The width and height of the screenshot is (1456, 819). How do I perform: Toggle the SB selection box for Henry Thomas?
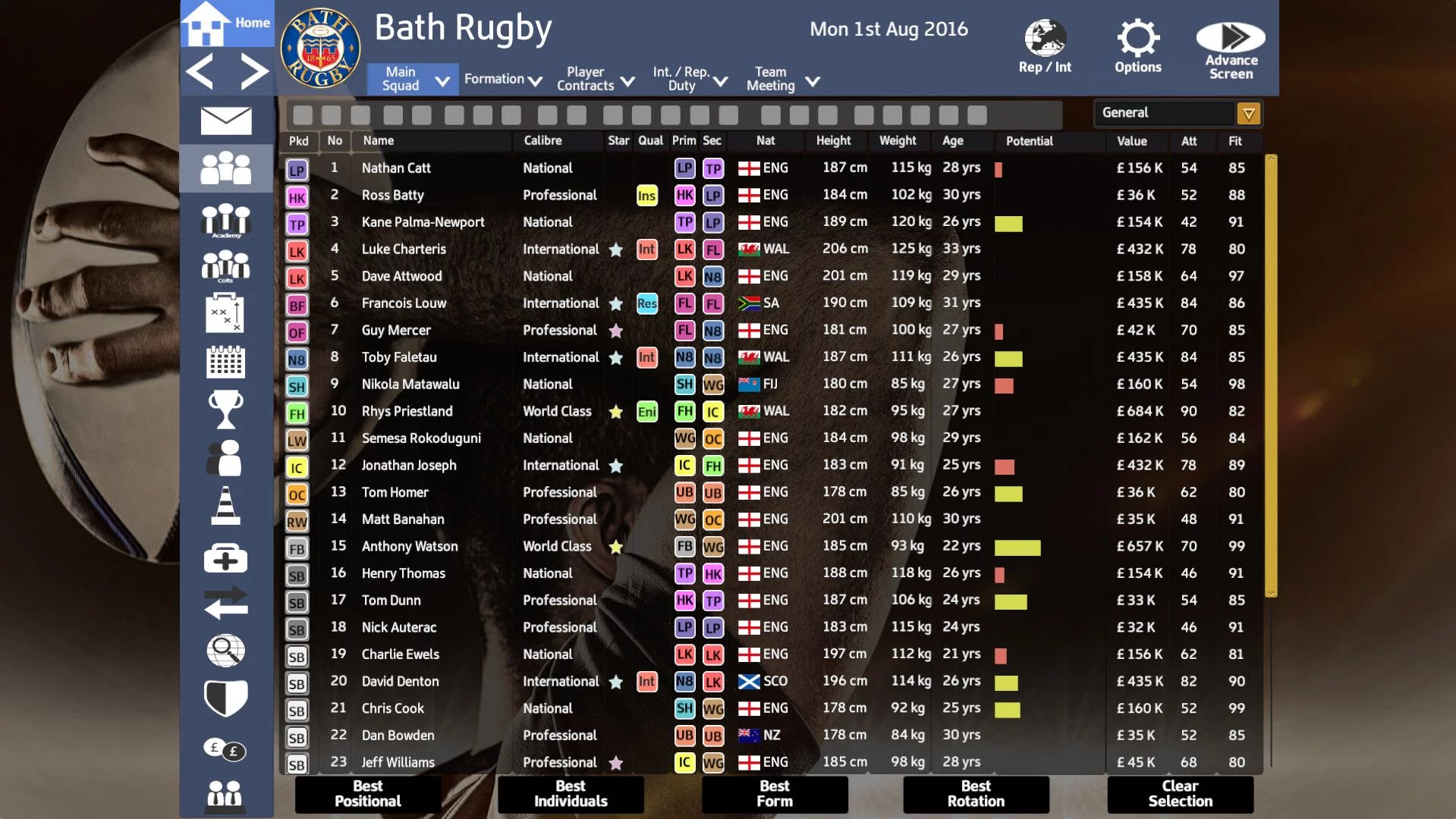click(297, 576)
